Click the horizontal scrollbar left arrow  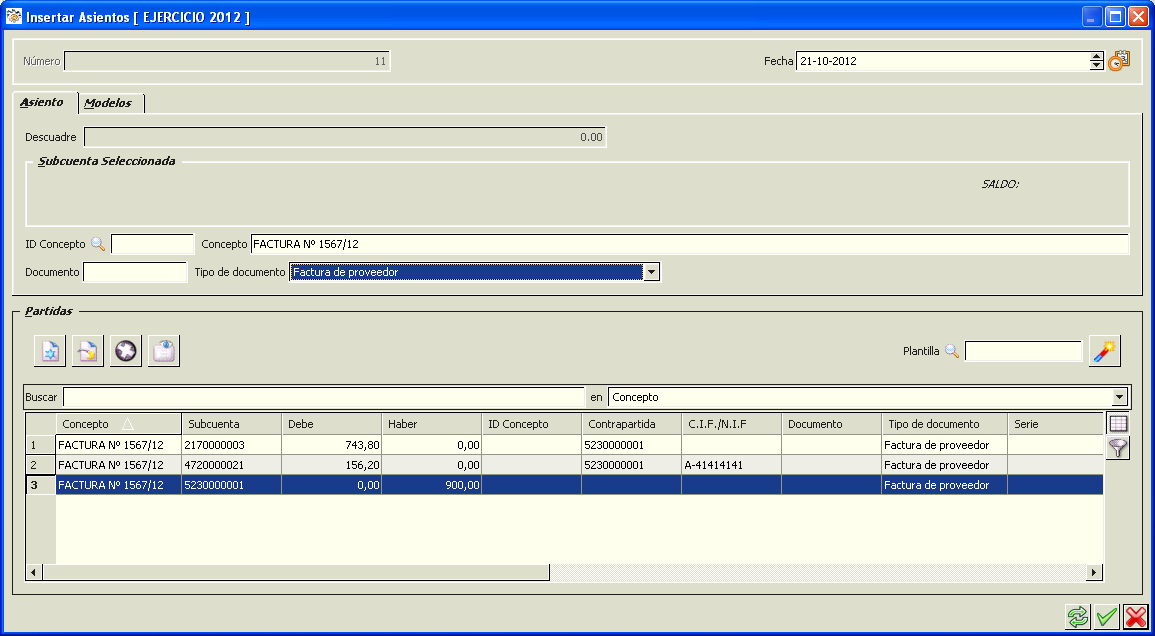pyautogui.click(x=34, y=572)
